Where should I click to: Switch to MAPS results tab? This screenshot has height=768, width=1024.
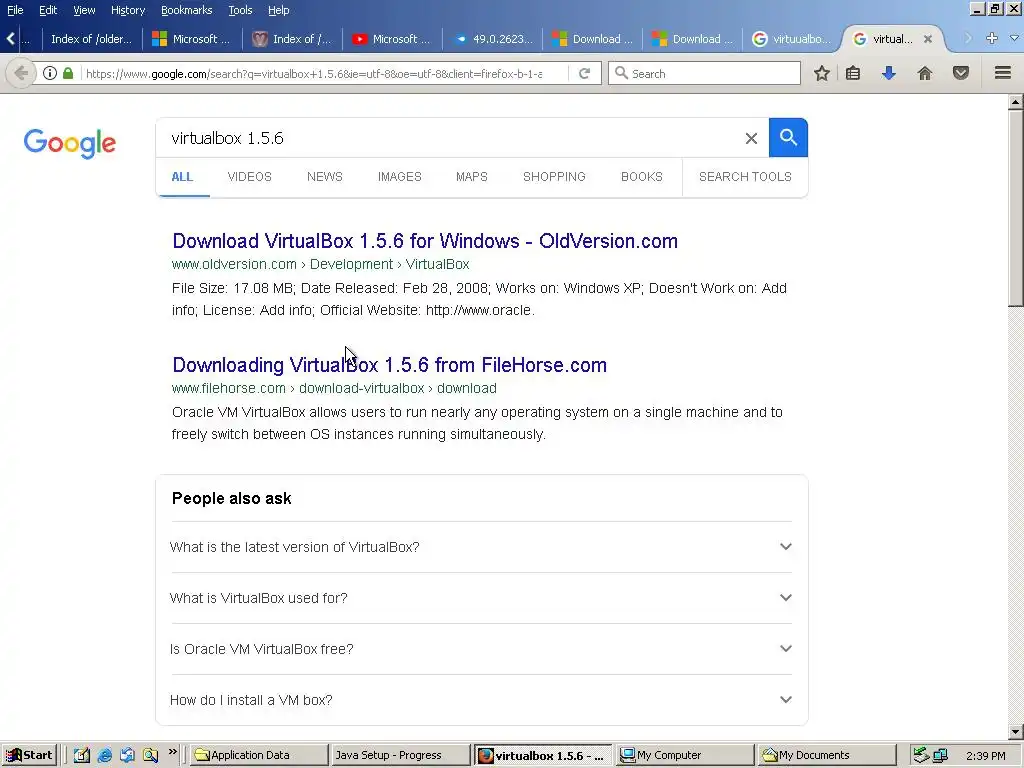click(472, 177)
